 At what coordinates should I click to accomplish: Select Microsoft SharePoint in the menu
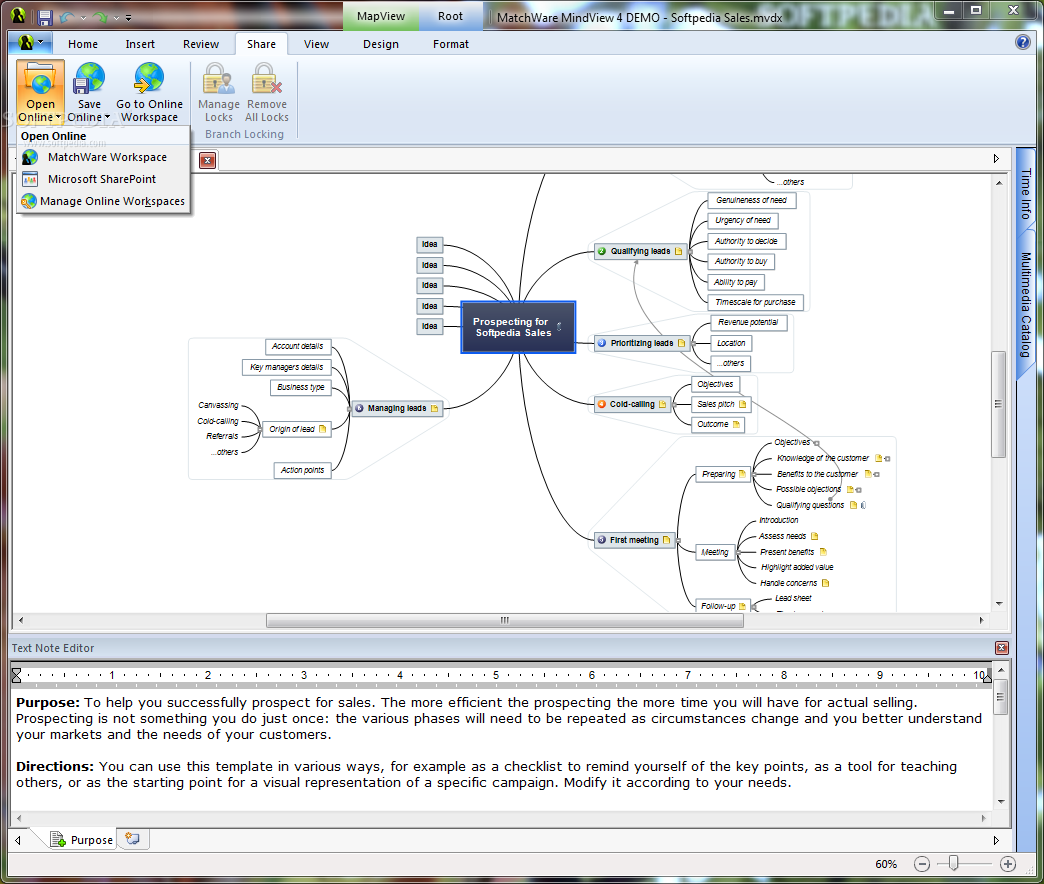tap(103, 179)
